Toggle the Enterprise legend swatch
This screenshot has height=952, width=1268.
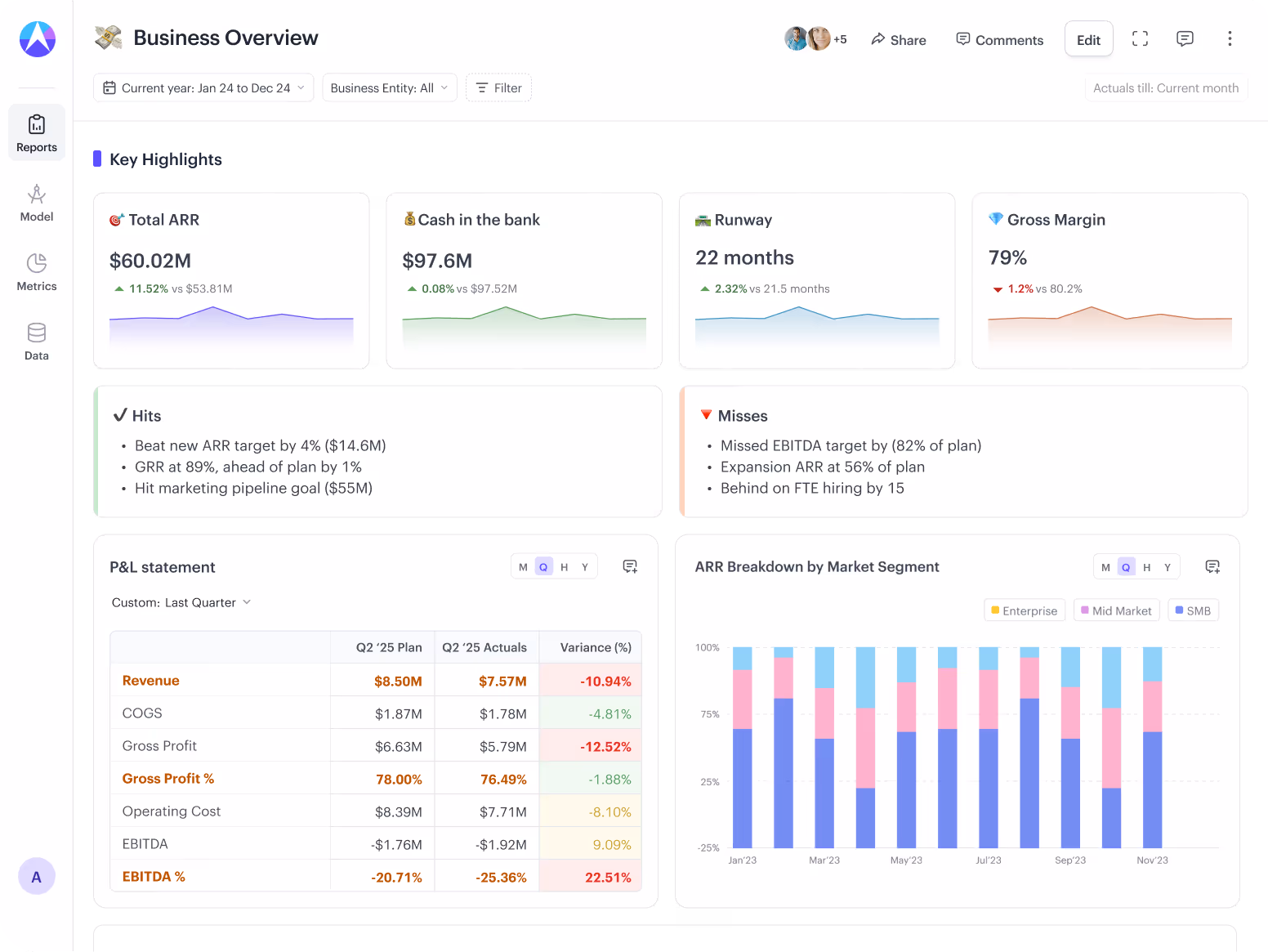click(995, 610)
